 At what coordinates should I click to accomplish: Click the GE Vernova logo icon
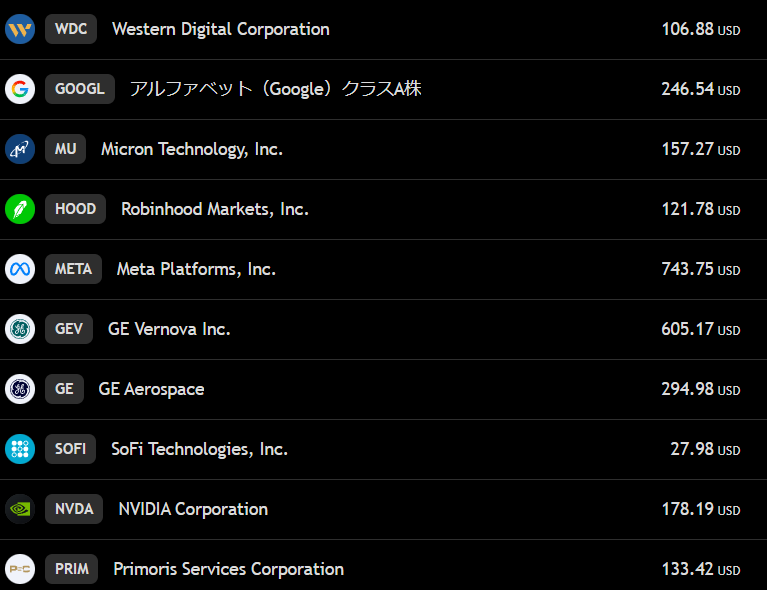[20, 329]
